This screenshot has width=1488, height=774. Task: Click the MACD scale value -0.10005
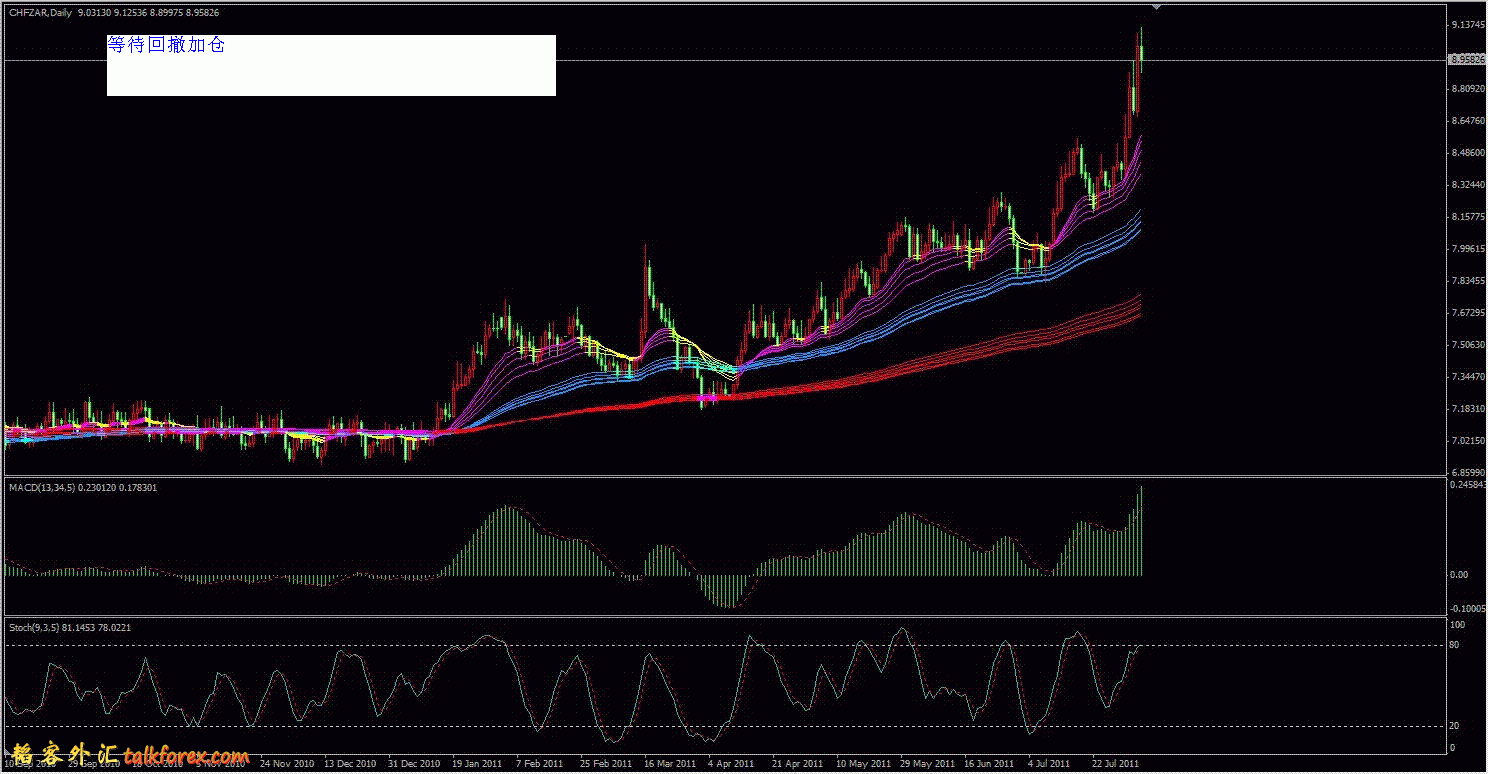click(x=1468, y=608)
